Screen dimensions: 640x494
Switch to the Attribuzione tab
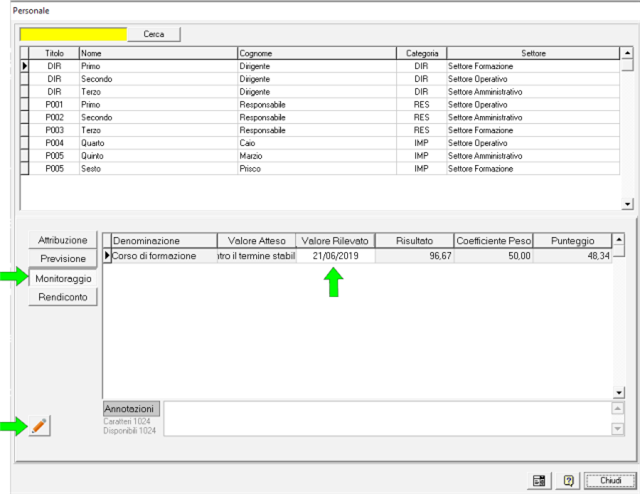[63, 240]
